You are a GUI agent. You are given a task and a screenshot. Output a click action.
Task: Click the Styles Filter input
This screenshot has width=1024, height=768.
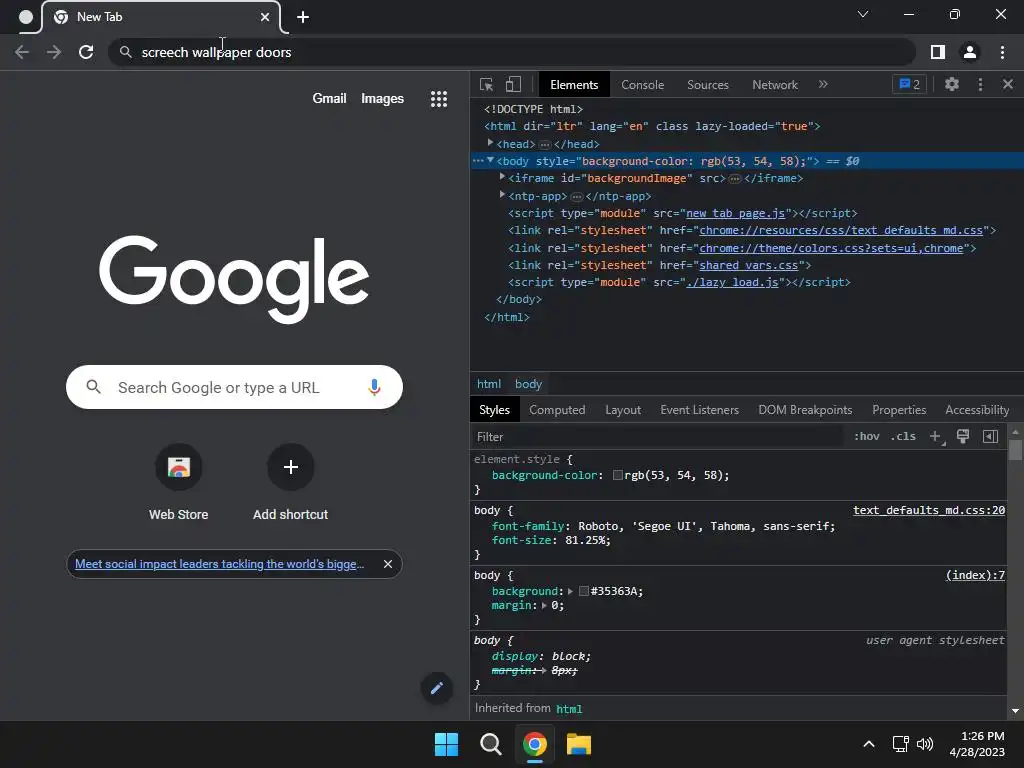[x=658, y=437]
